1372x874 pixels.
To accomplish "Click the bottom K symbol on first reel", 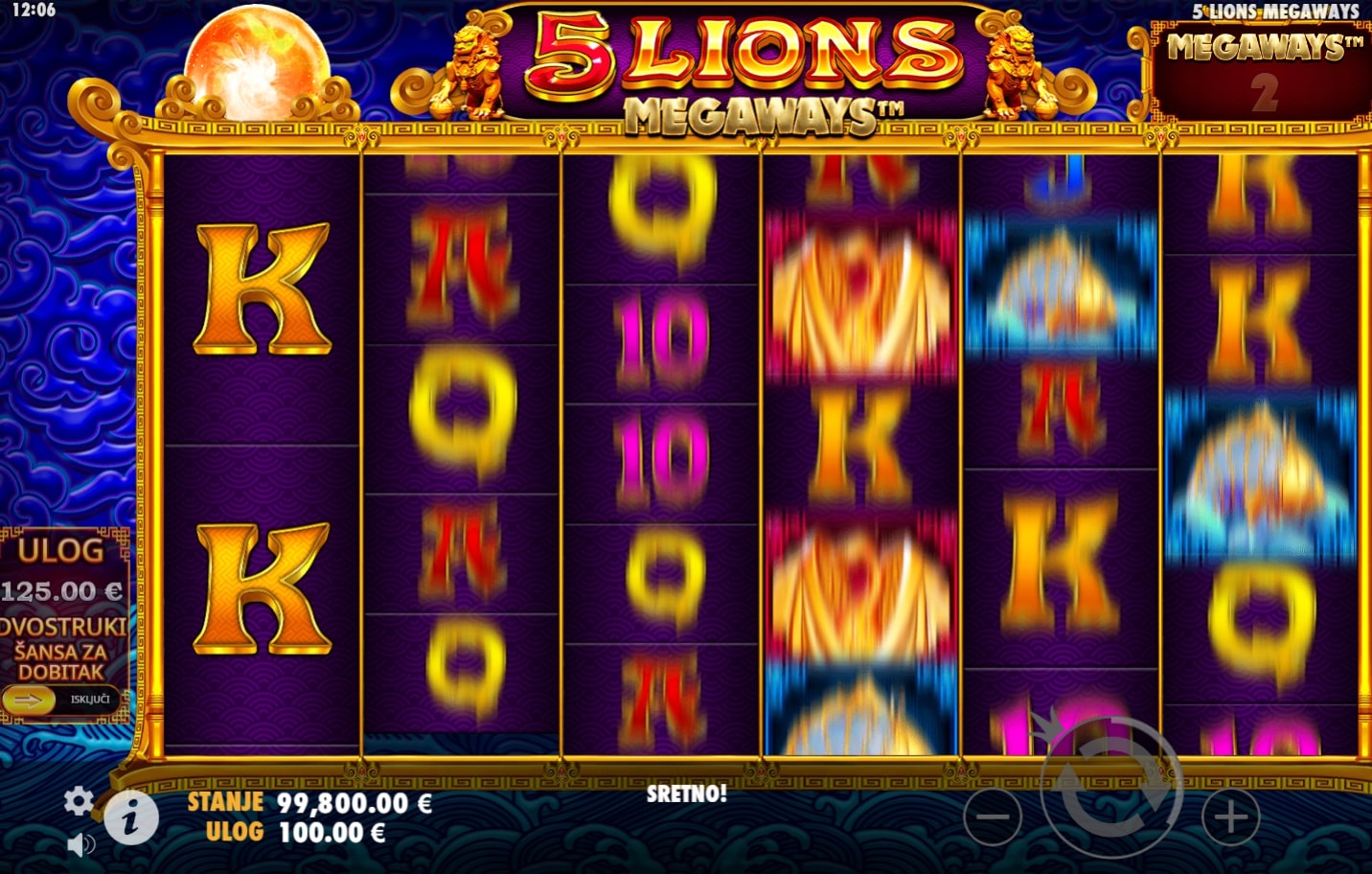I will 263,588.
